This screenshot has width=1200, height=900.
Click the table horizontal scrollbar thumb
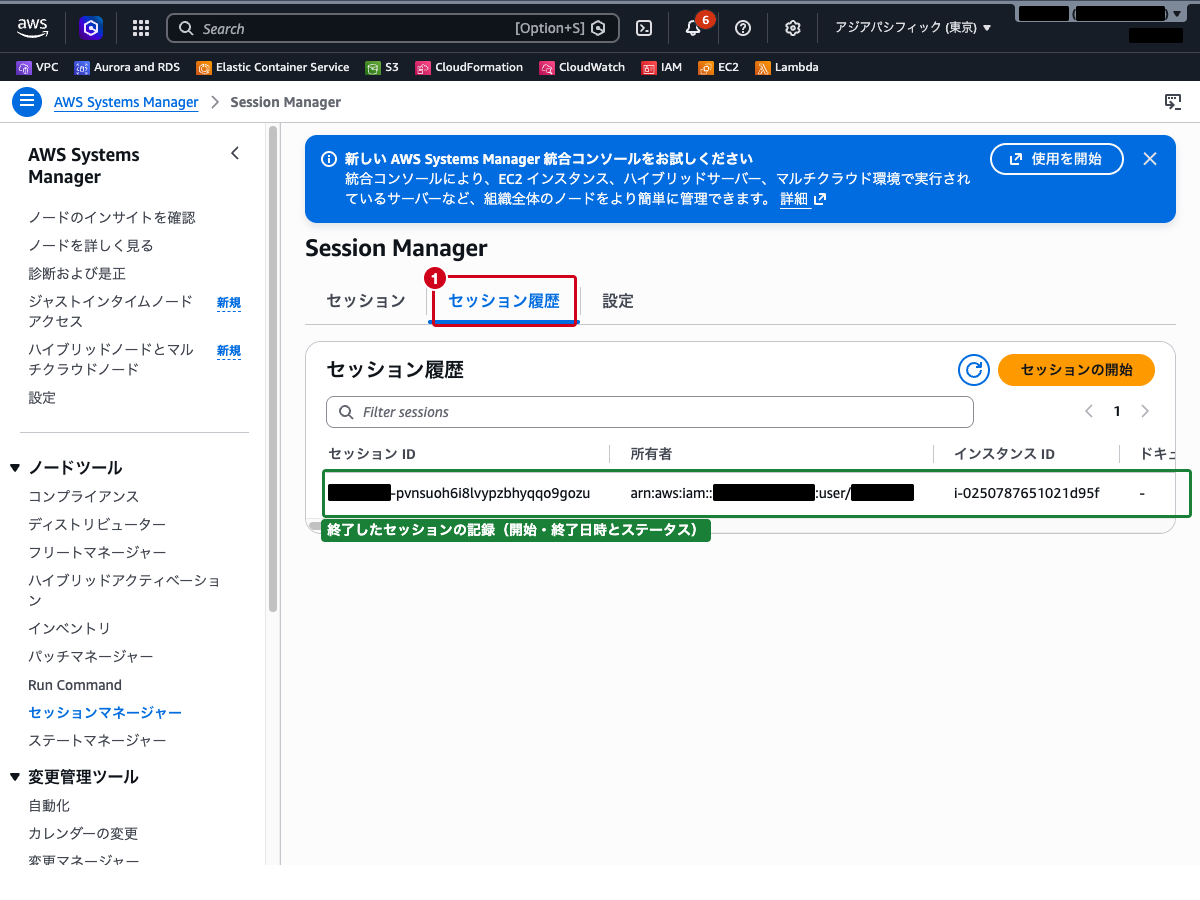[316, 525]
